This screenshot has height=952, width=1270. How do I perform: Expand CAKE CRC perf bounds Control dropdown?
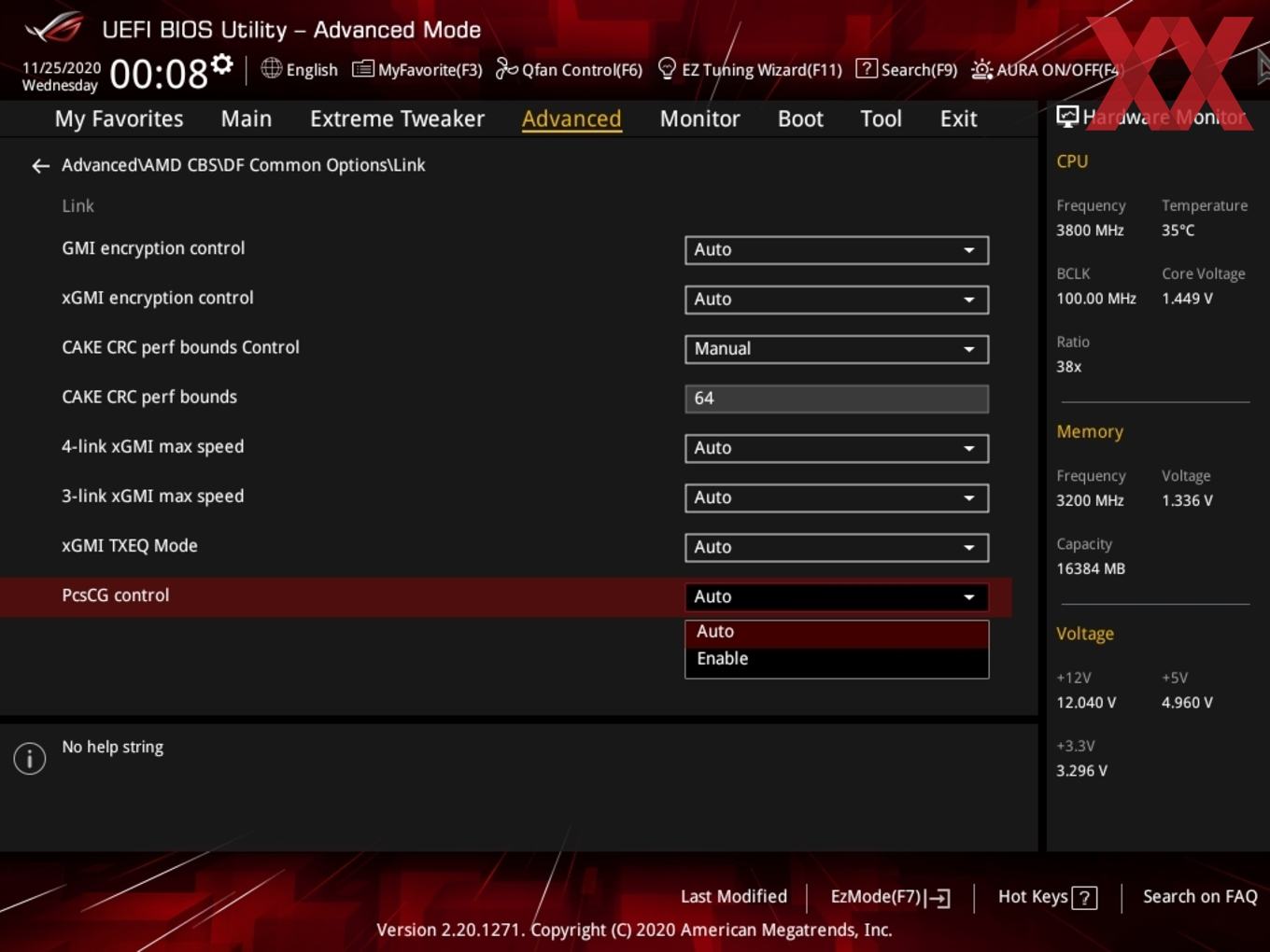[837, 349]
